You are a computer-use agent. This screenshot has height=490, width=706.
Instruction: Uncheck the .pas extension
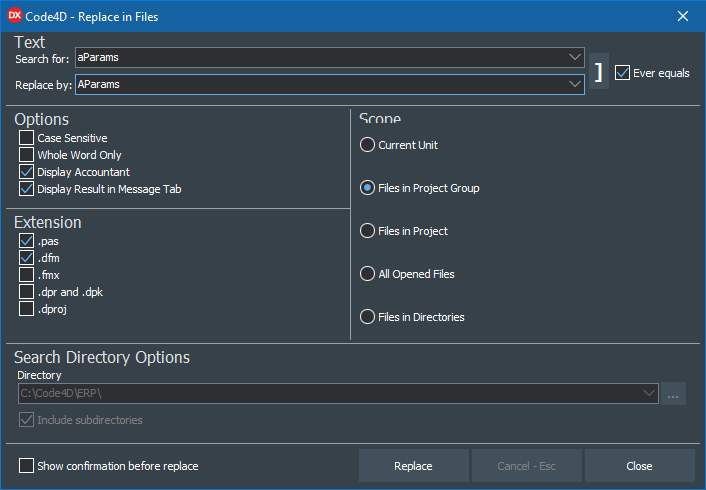coord(26,241)
